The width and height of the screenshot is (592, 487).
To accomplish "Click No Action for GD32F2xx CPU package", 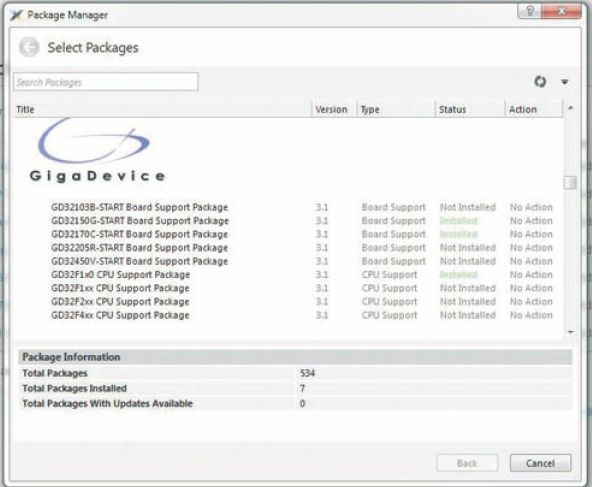I will click(531, 302).
